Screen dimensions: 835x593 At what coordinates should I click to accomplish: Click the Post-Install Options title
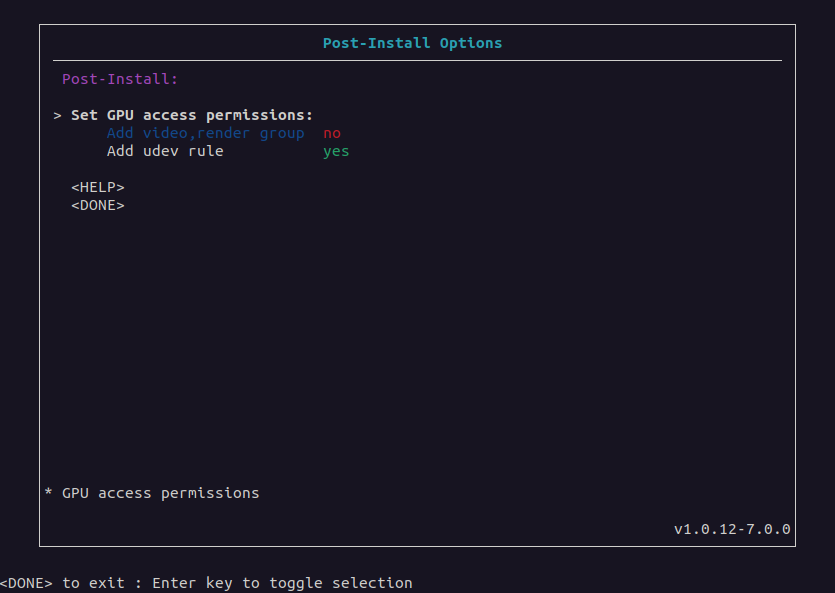[412, 43]
